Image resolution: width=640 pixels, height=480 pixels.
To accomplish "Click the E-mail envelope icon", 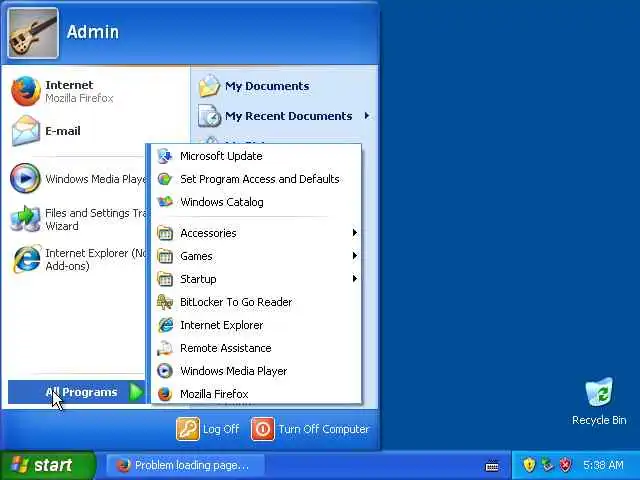I will [26, 131].
